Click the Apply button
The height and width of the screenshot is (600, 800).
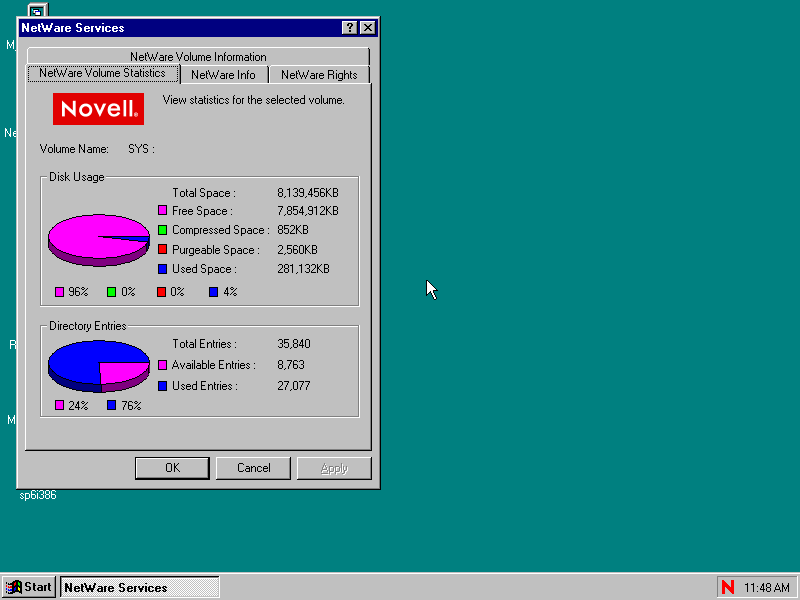pos(334,468)
